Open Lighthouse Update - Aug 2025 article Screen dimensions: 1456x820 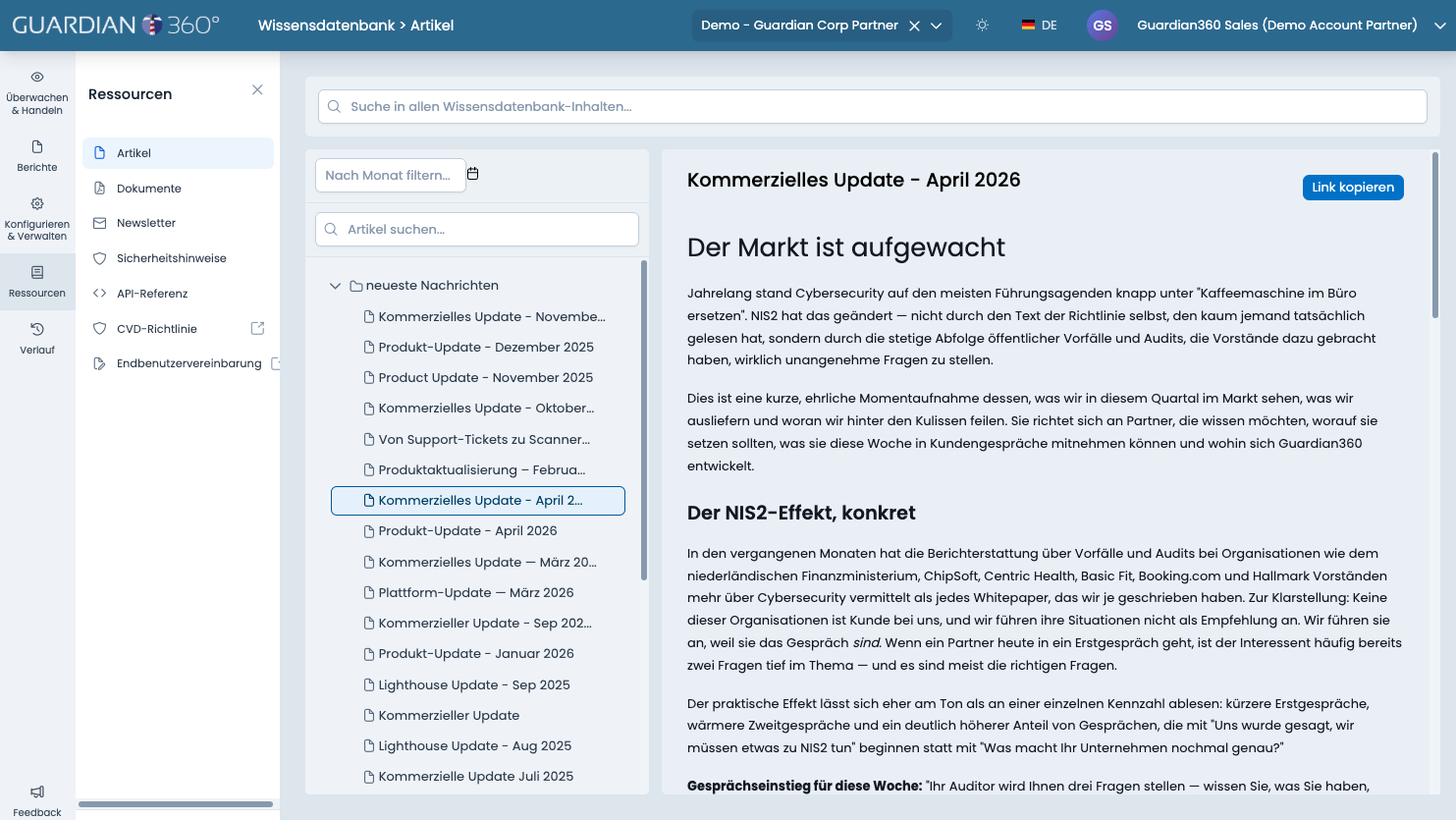click(x=478, y=745)
